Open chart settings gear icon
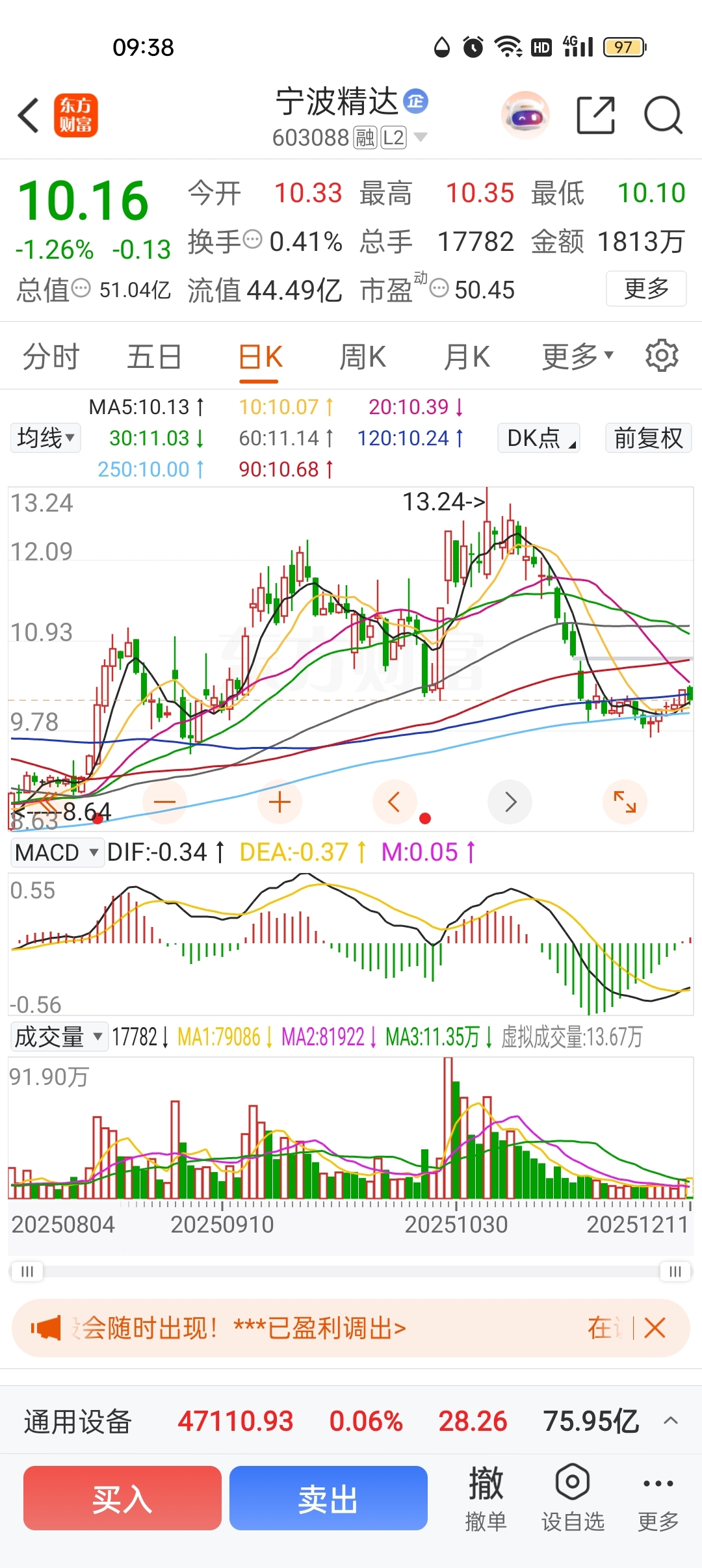 point(662,356)
